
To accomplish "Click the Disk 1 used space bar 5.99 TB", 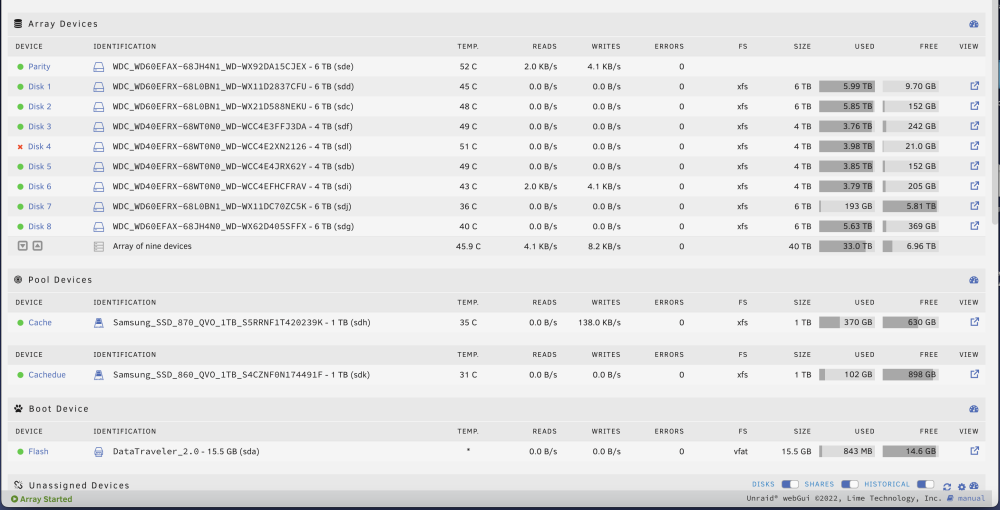I will 846,87.
